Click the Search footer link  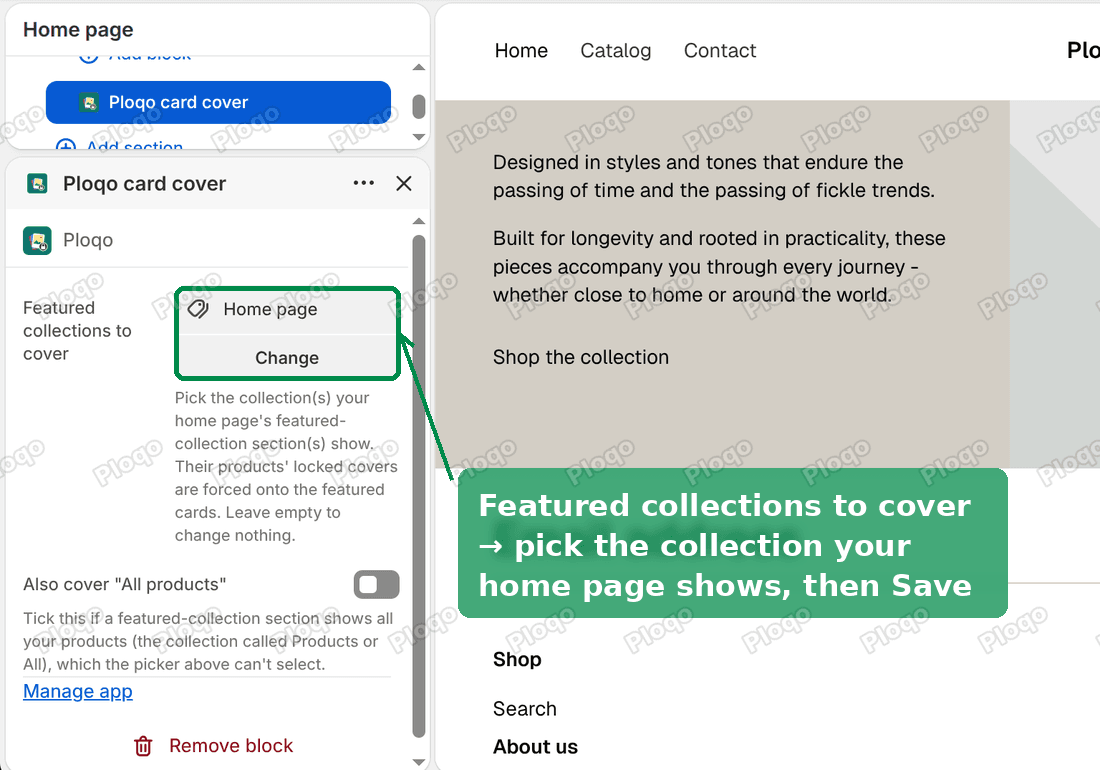[525, 709]
